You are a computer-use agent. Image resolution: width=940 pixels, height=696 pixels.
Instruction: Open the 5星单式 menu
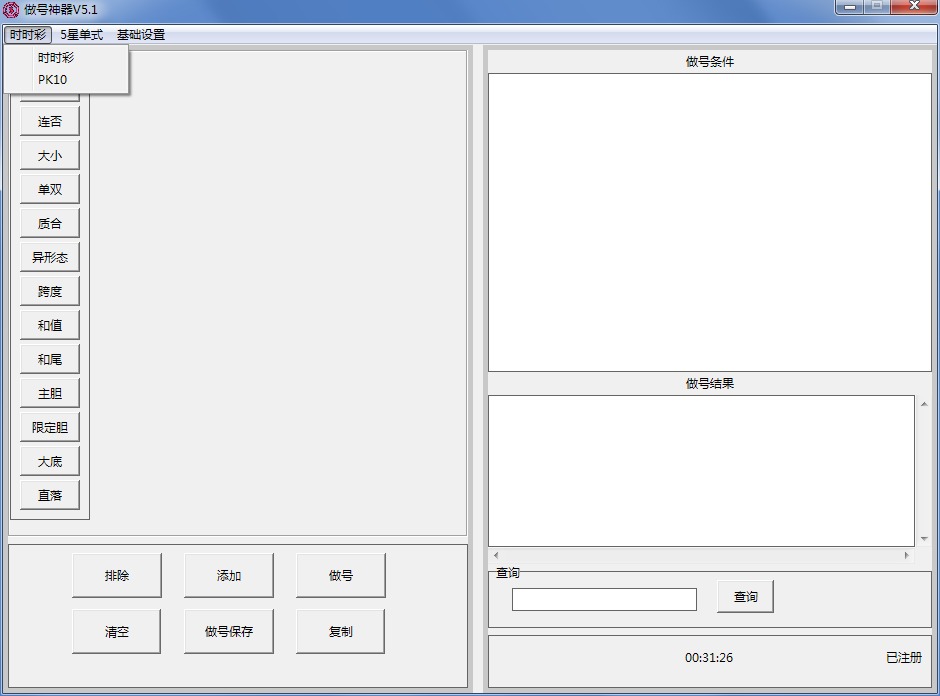[x=81, y=35]
